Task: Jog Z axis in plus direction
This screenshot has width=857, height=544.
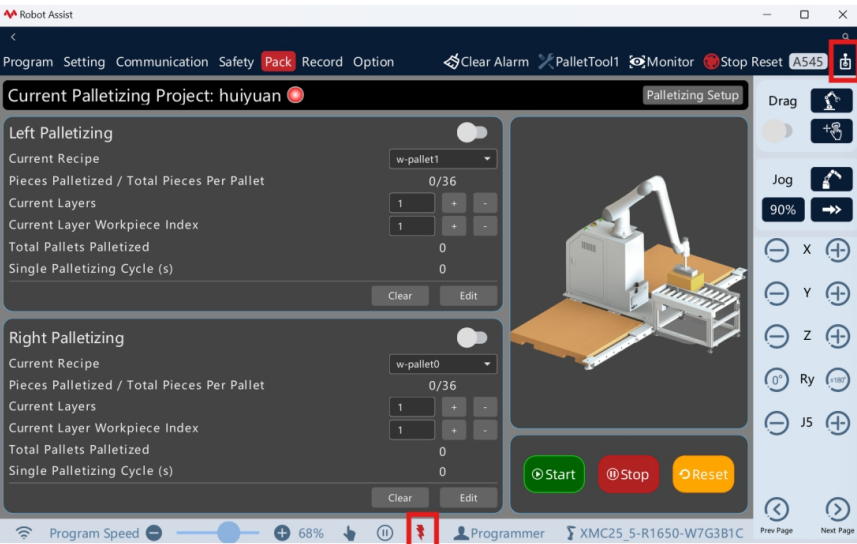Action: [x=837, y=336]
